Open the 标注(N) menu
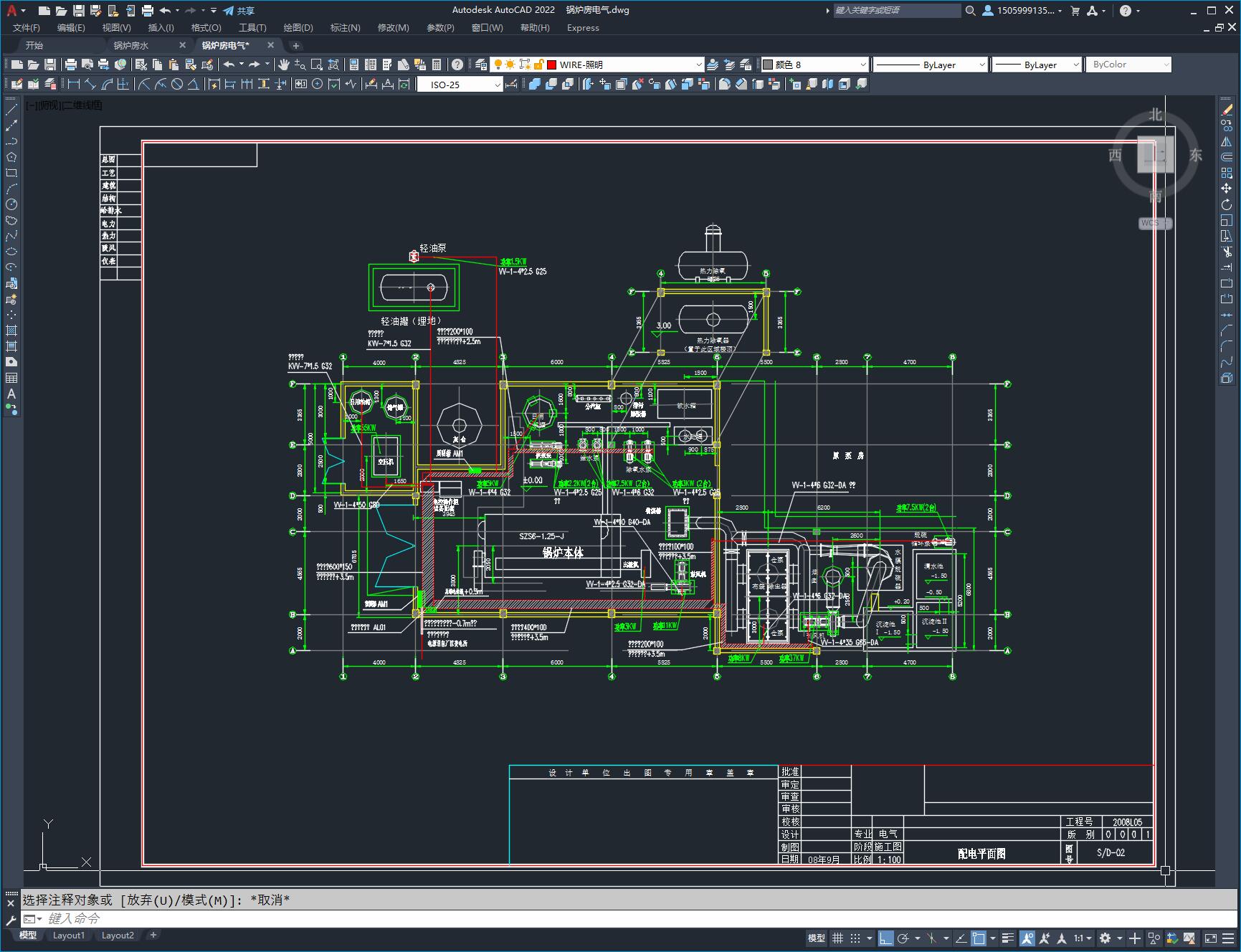1241x952 pixels. [345, 28]
